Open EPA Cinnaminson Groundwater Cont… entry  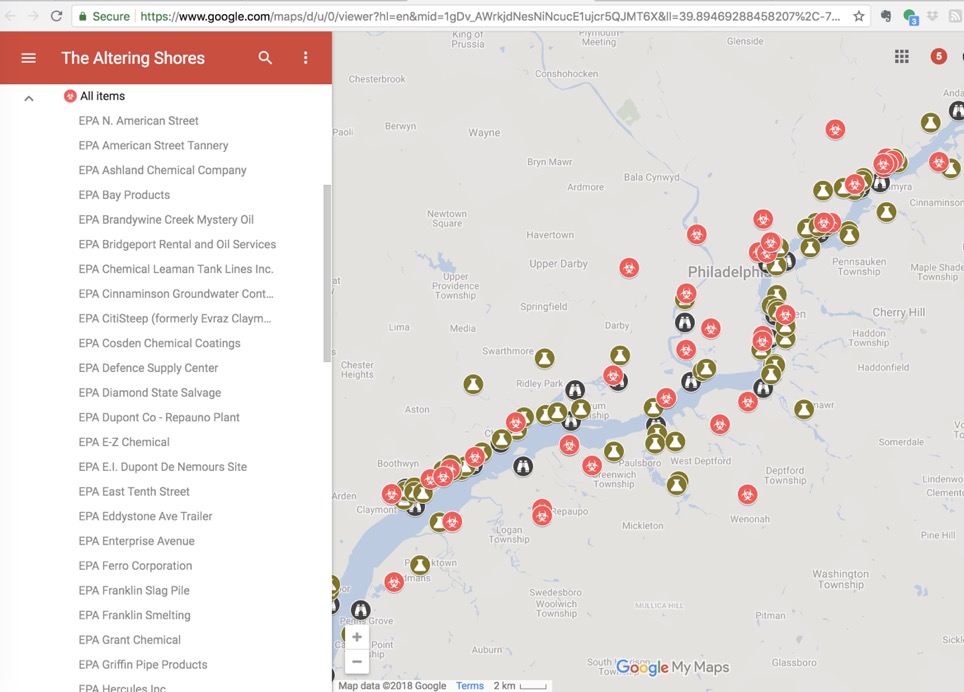point(176,294)
